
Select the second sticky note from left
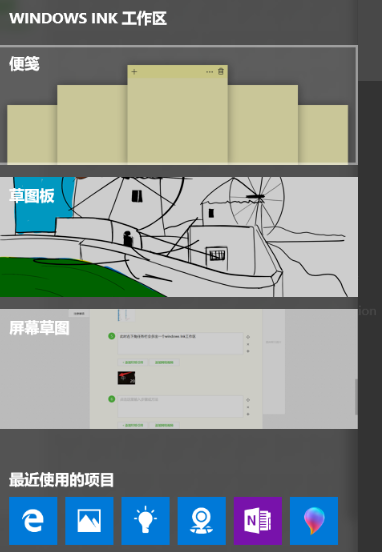pos(92,124)
